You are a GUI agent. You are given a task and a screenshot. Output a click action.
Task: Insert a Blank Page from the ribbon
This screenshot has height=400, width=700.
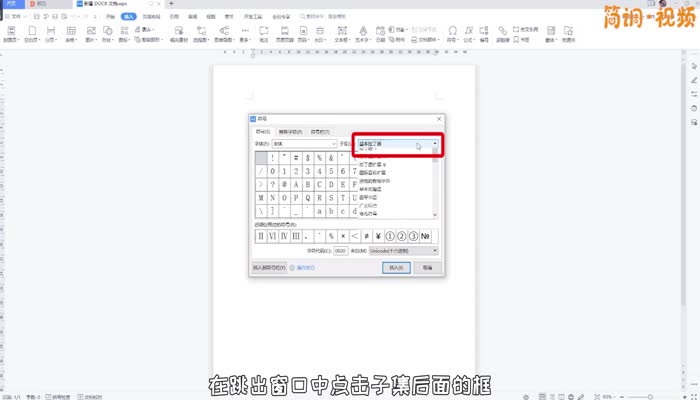pos(32,33)
